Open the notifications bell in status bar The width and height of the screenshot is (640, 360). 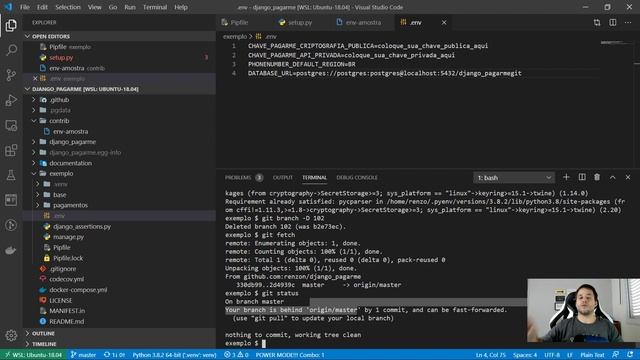[x=631, y=355]
